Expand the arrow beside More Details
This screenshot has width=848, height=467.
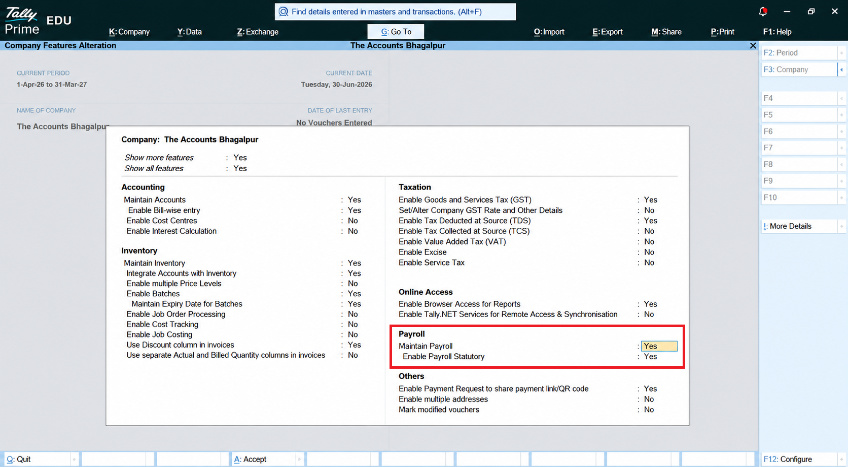[842, 226]
